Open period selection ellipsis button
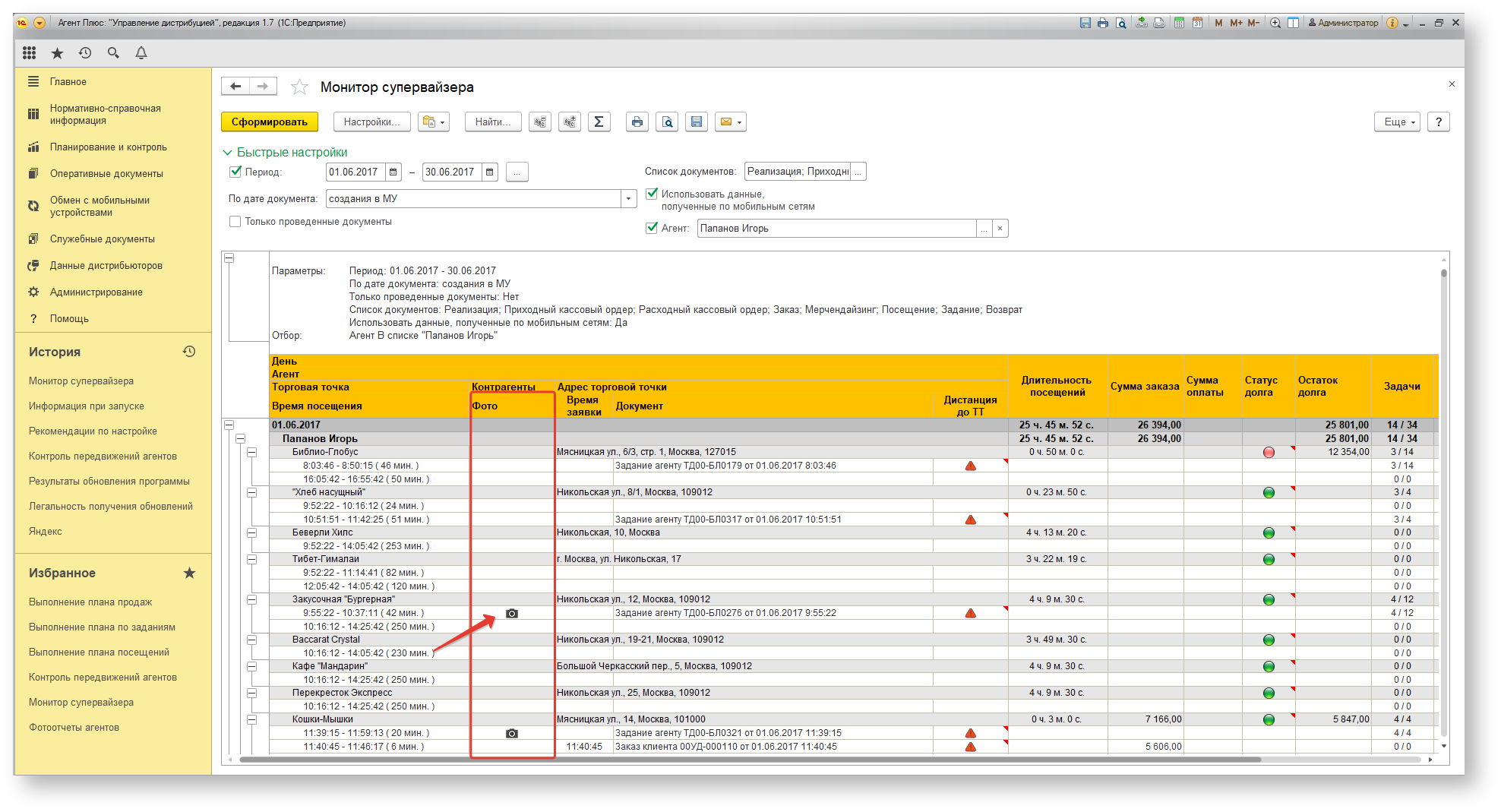Viewport: 1501px width, 812px height. coord(517,172)
